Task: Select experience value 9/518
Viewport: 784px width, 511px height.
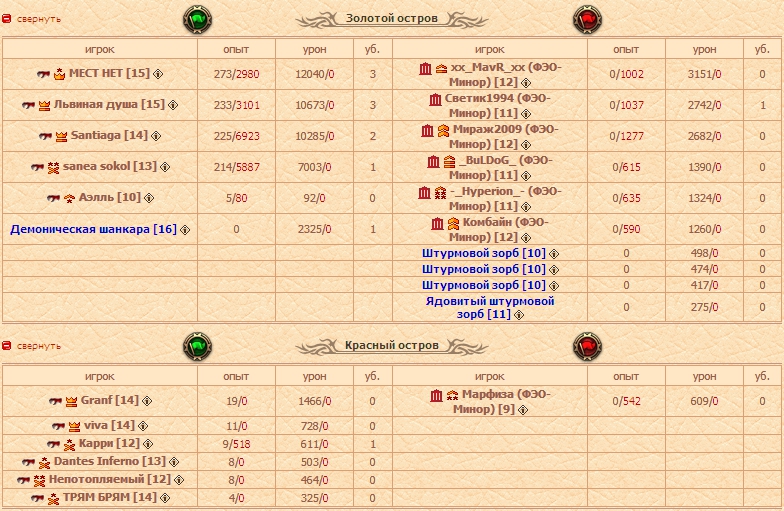Action: [236, 444]
